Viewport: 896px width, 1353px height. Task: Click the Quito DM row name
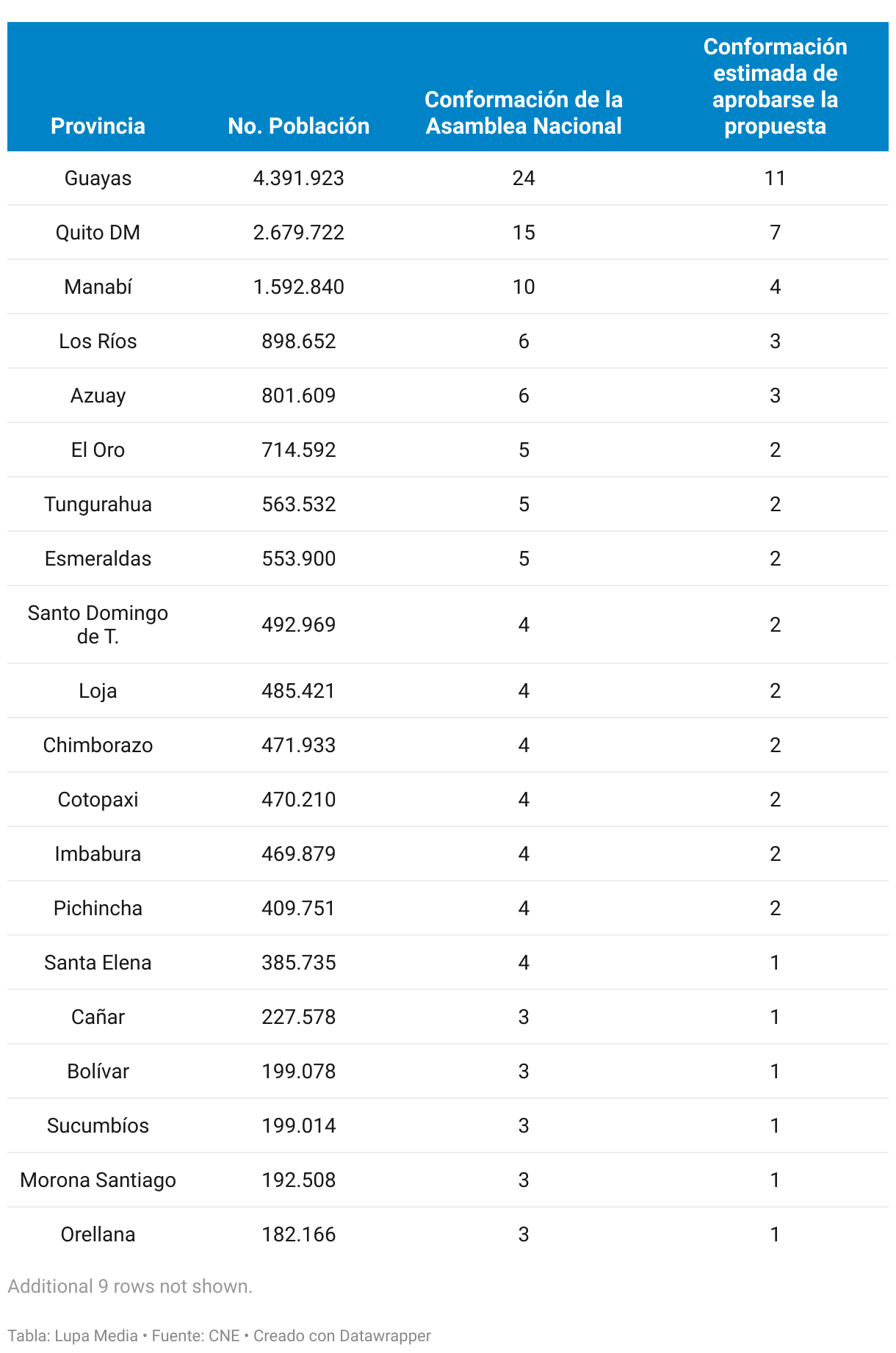[x=98, y=233]
